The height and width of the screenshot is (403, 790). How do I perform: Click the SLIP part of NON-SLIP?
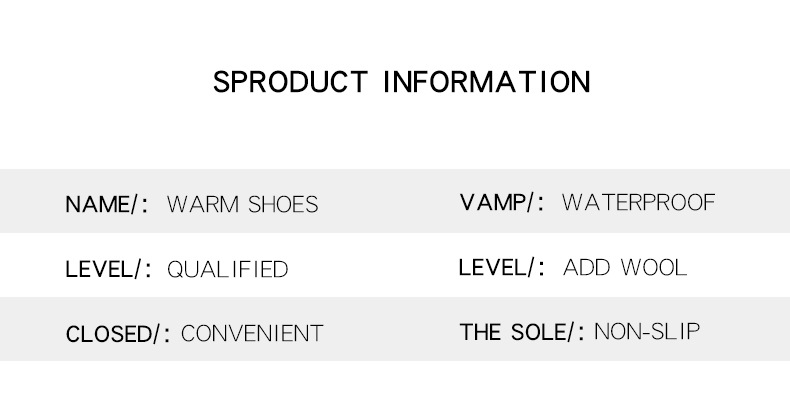[x=677, y=332]
